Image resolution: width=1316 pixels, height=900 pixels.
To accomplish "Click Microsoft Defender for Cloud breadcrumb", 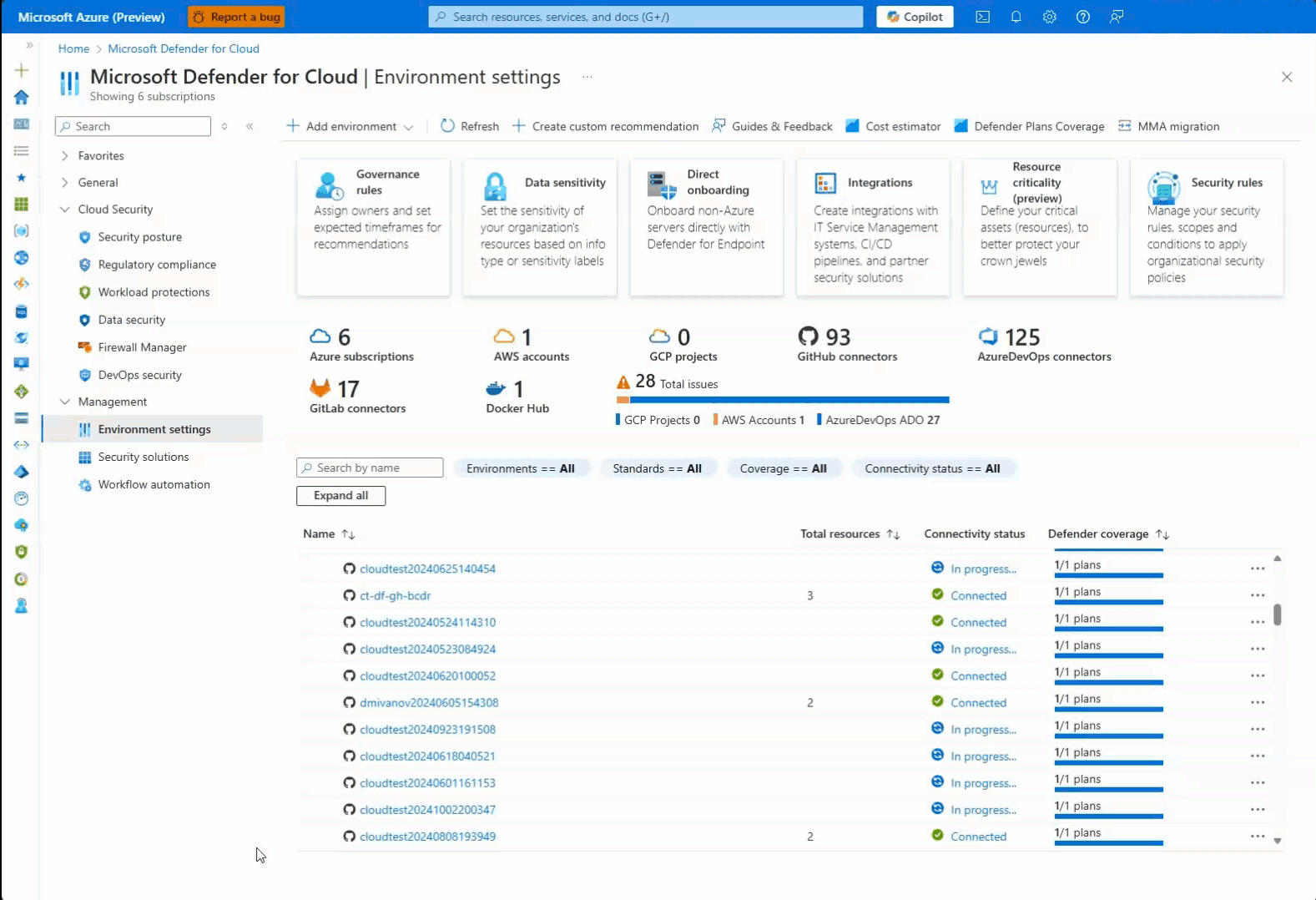I will coord(184,48).
